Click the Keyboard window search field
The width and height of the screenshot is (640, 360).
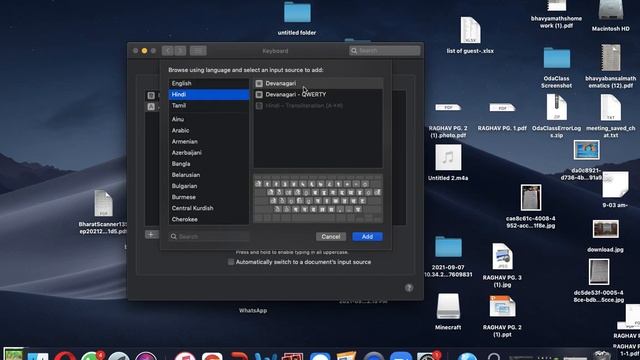click(384, 51)
